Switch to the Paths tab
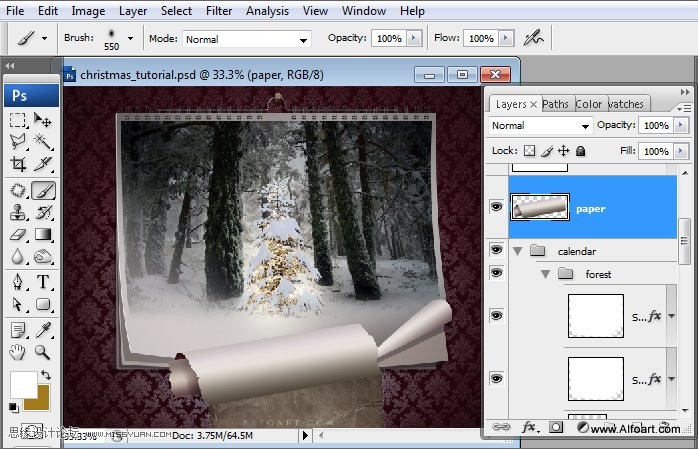The width and height of the screenshot is (698, 449). pos(555,104)
